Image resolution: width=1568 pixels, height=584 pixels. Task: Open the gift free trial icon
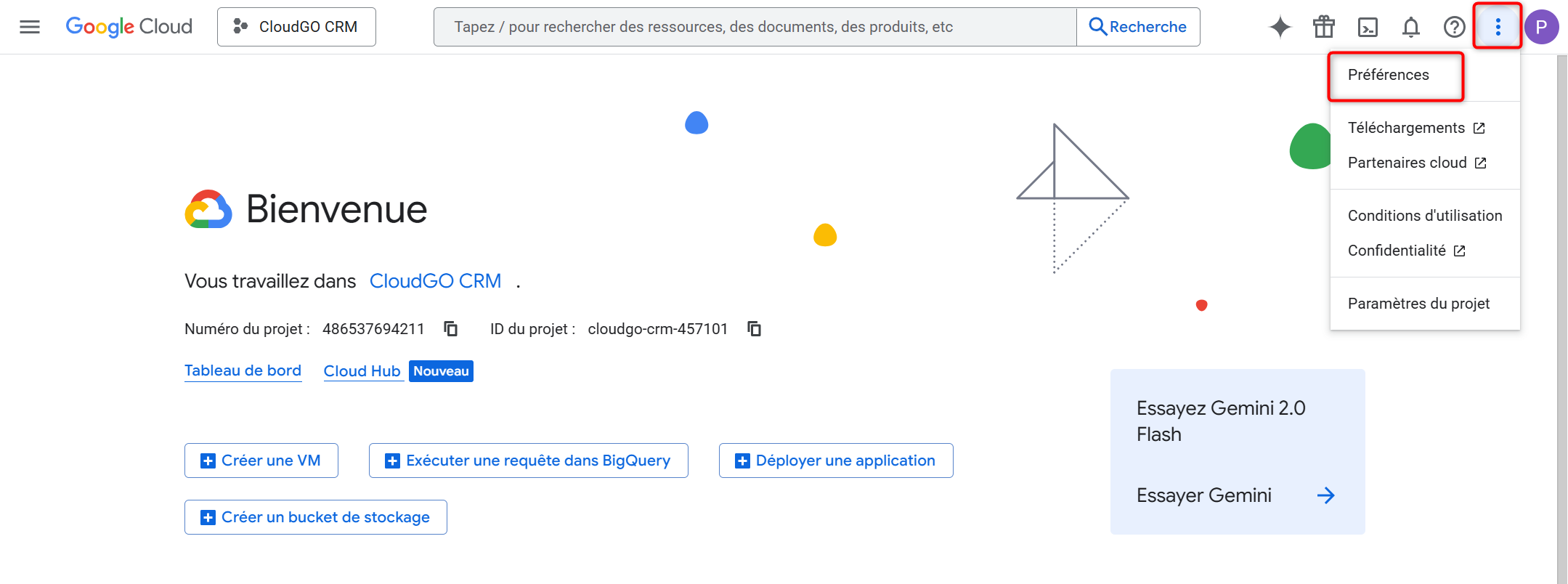tap(1323, 27)
